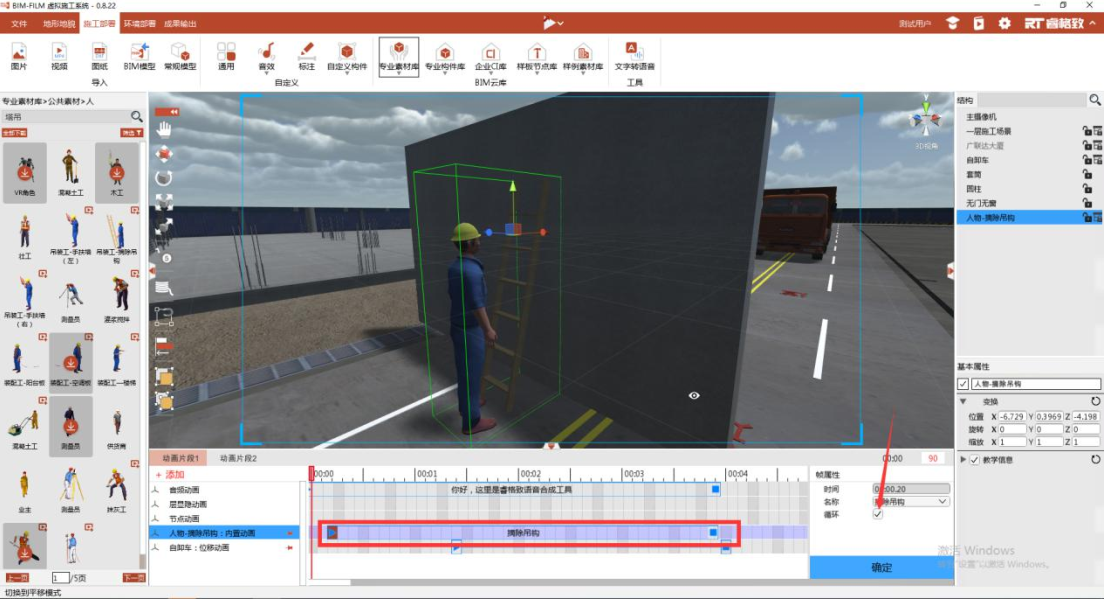The width and height of the screenshot is (1106, 601).
Task: Switch to the 成果输出 tab
Action: point(180,24)
